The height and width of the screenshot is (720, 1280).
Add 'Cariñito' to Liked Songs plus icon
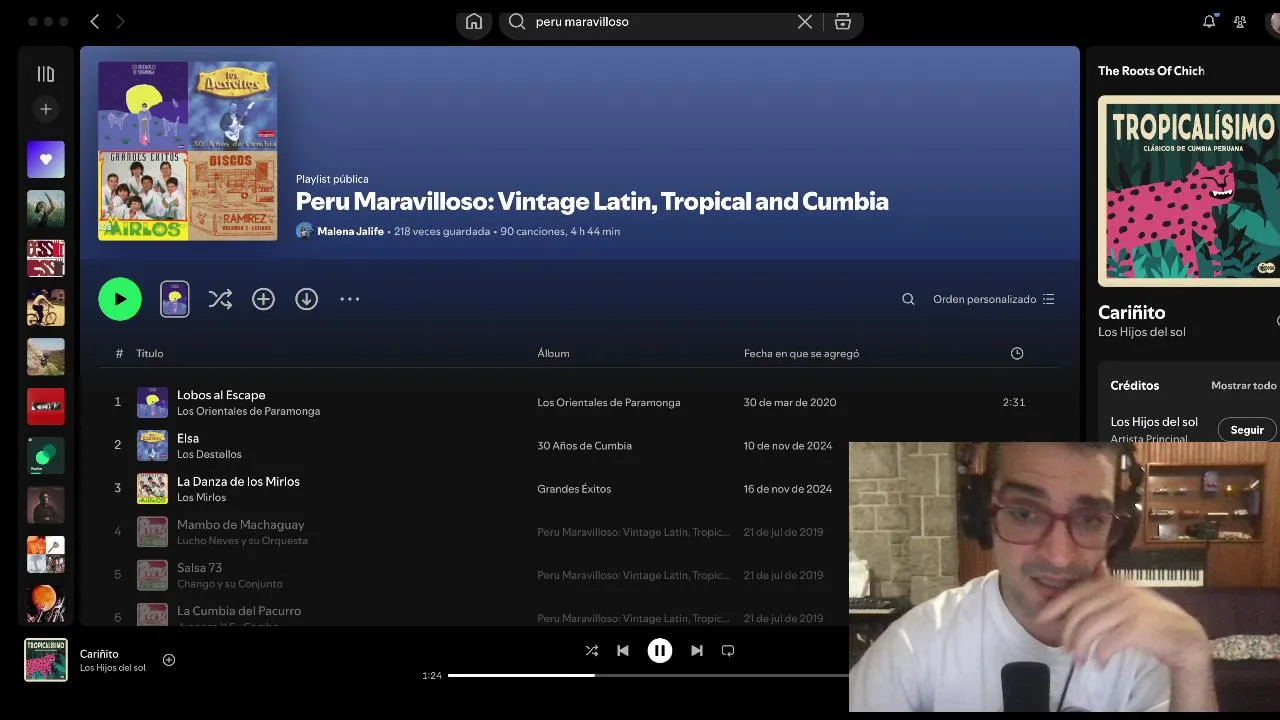point(169,660)
